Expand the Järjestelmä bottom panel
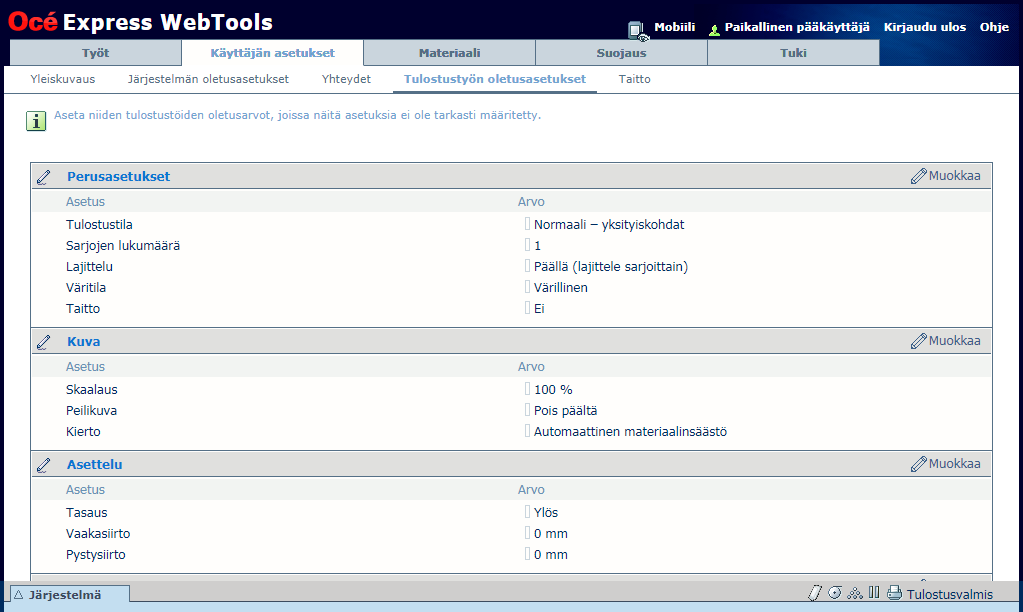 point(66,594)
